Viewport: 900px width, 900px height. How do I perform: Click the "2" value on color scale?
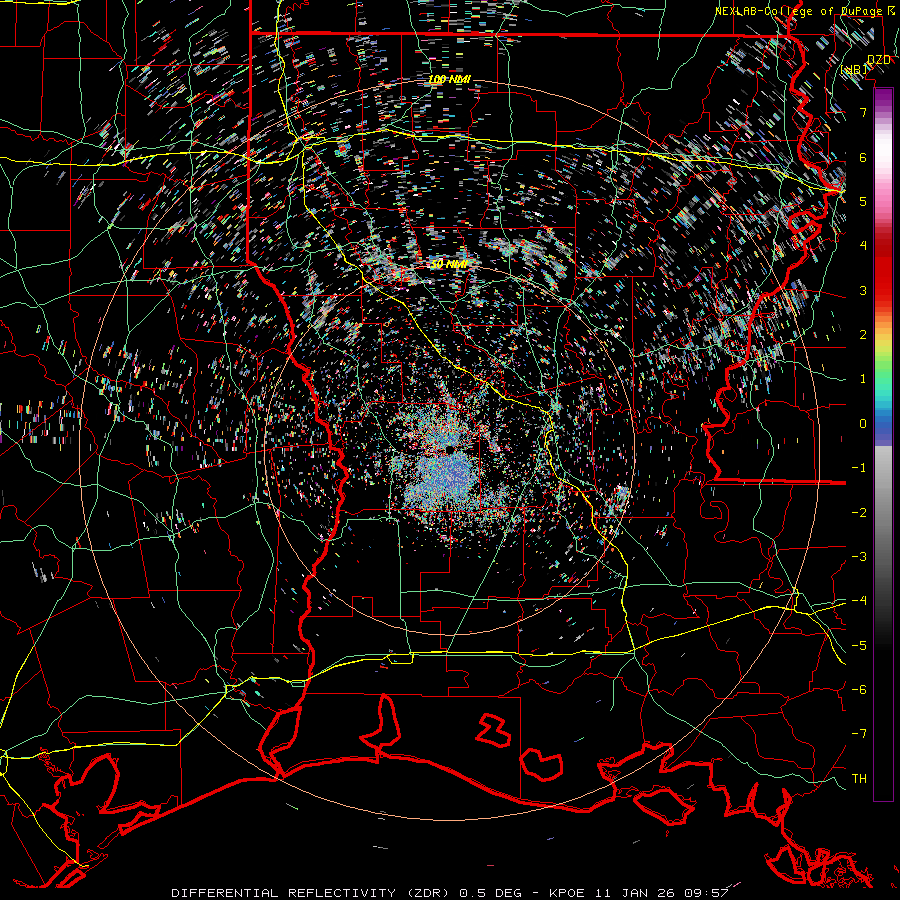pyautogui.click(x=863, y=335)
